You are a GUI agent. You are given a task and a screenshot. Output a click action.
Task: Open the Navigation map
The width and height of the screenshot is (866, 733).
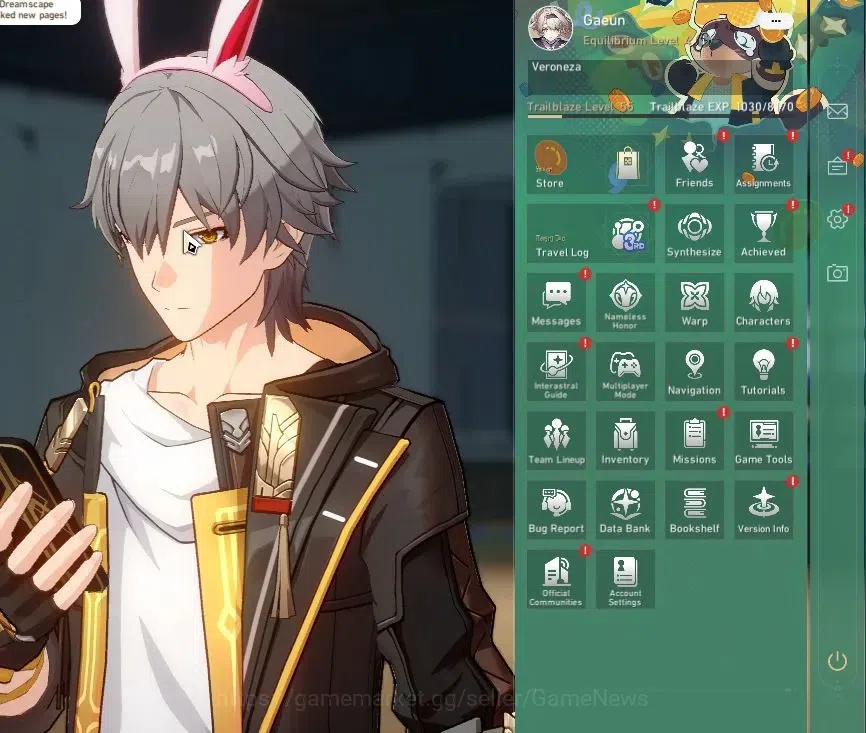pos(694,371)
